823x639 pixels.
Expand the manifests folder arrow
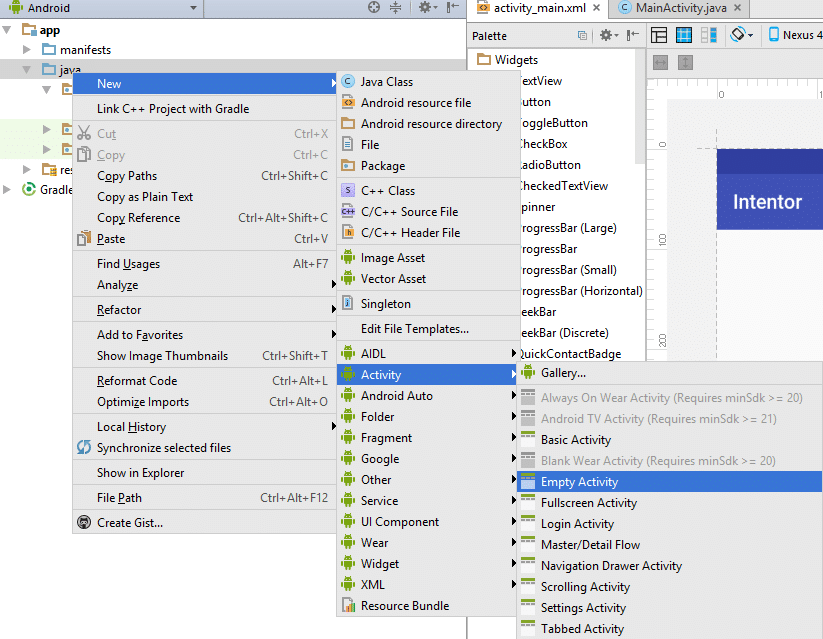(x=27, y=50)
